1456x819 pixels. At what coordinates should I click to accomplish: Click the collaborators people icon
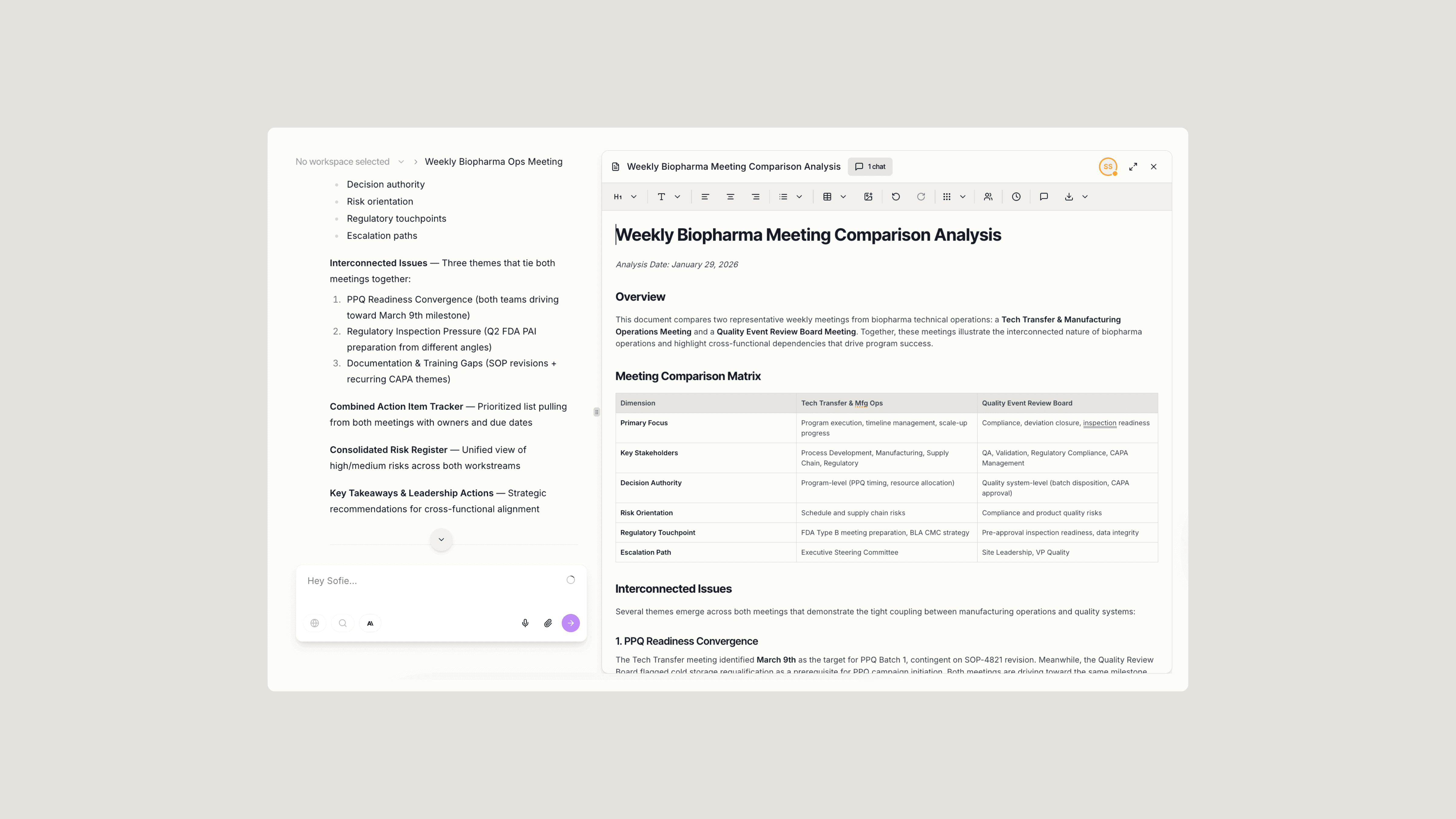coord(988,197)
